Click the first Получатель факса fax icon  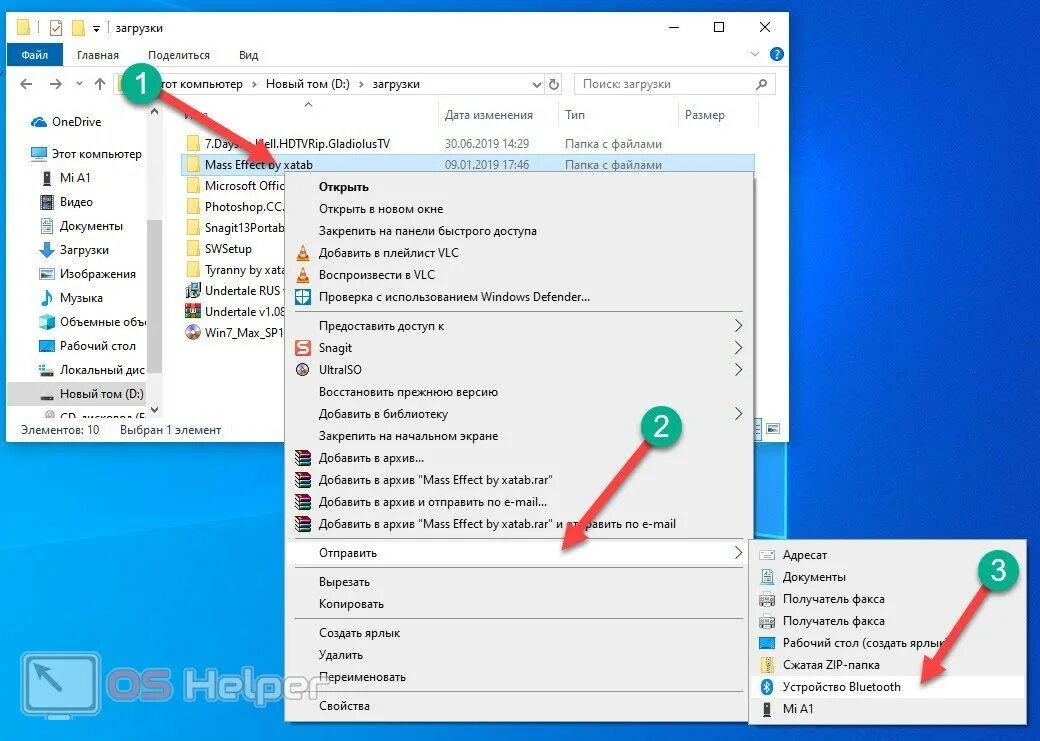click(x=767, y=599)
